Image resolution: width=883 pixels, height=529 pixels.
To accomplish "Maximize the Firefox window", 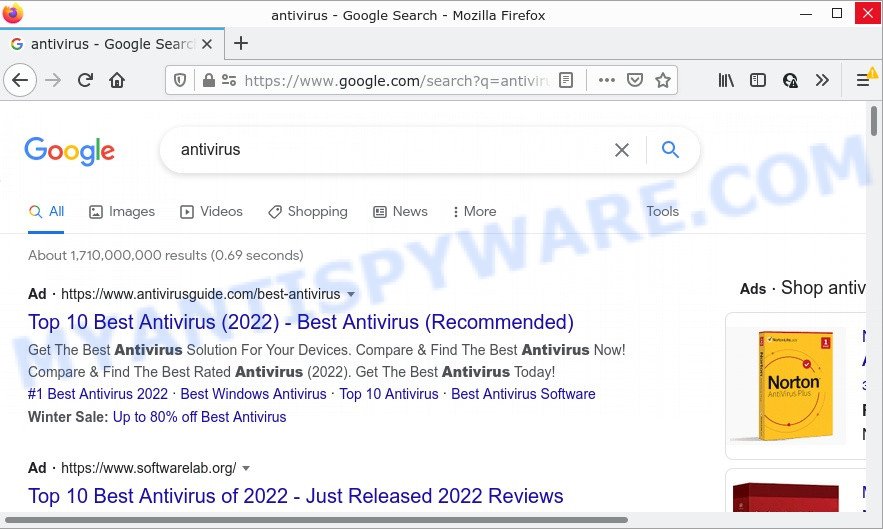I will [x=837, y=14].
